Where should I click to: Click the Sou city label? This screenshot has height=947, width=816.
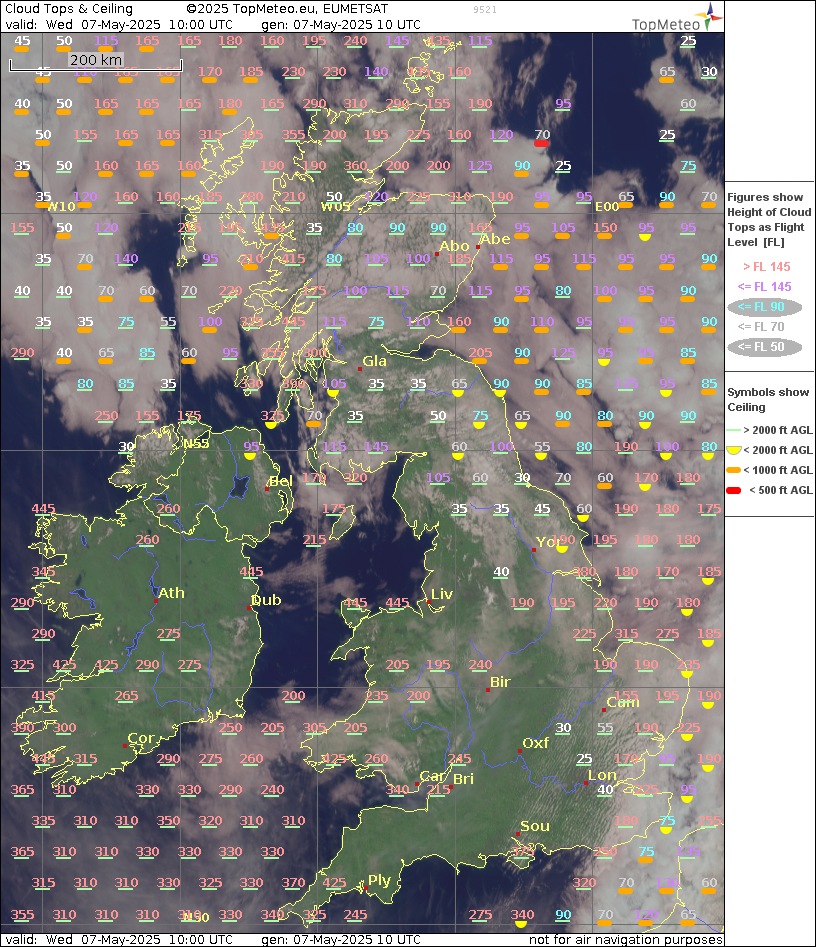[x=535, y=826]
